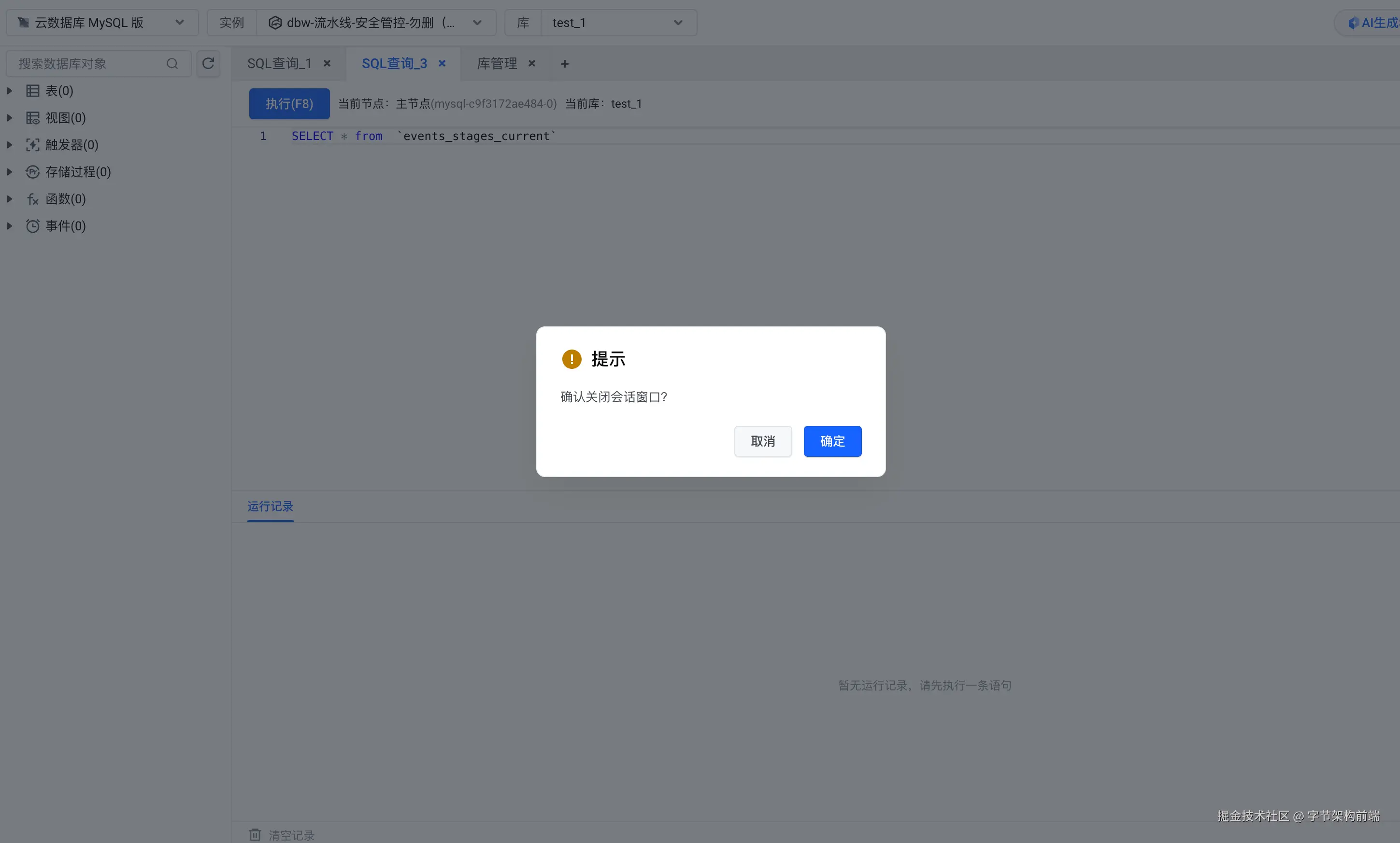Image resolution: width=1400 pixels, height=843 pixels.
Task: Open the instance selector dropdown
Action: 375,23
